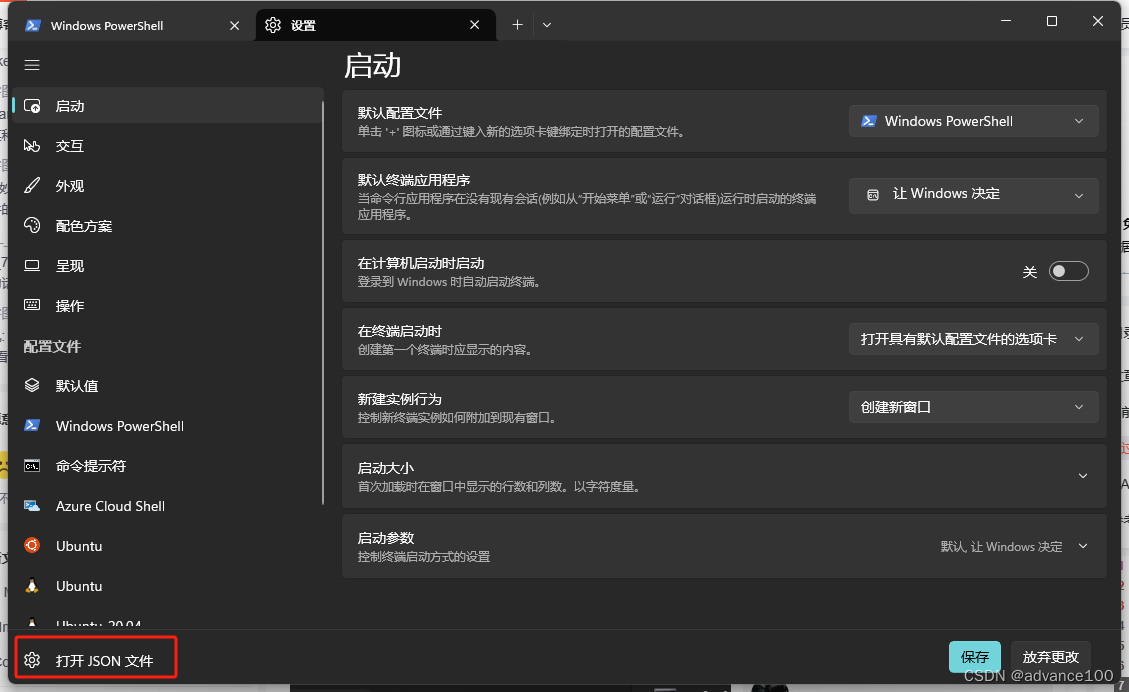Close the 设置 tab
The image size is (1129, 692).
[x=474, y=25]
